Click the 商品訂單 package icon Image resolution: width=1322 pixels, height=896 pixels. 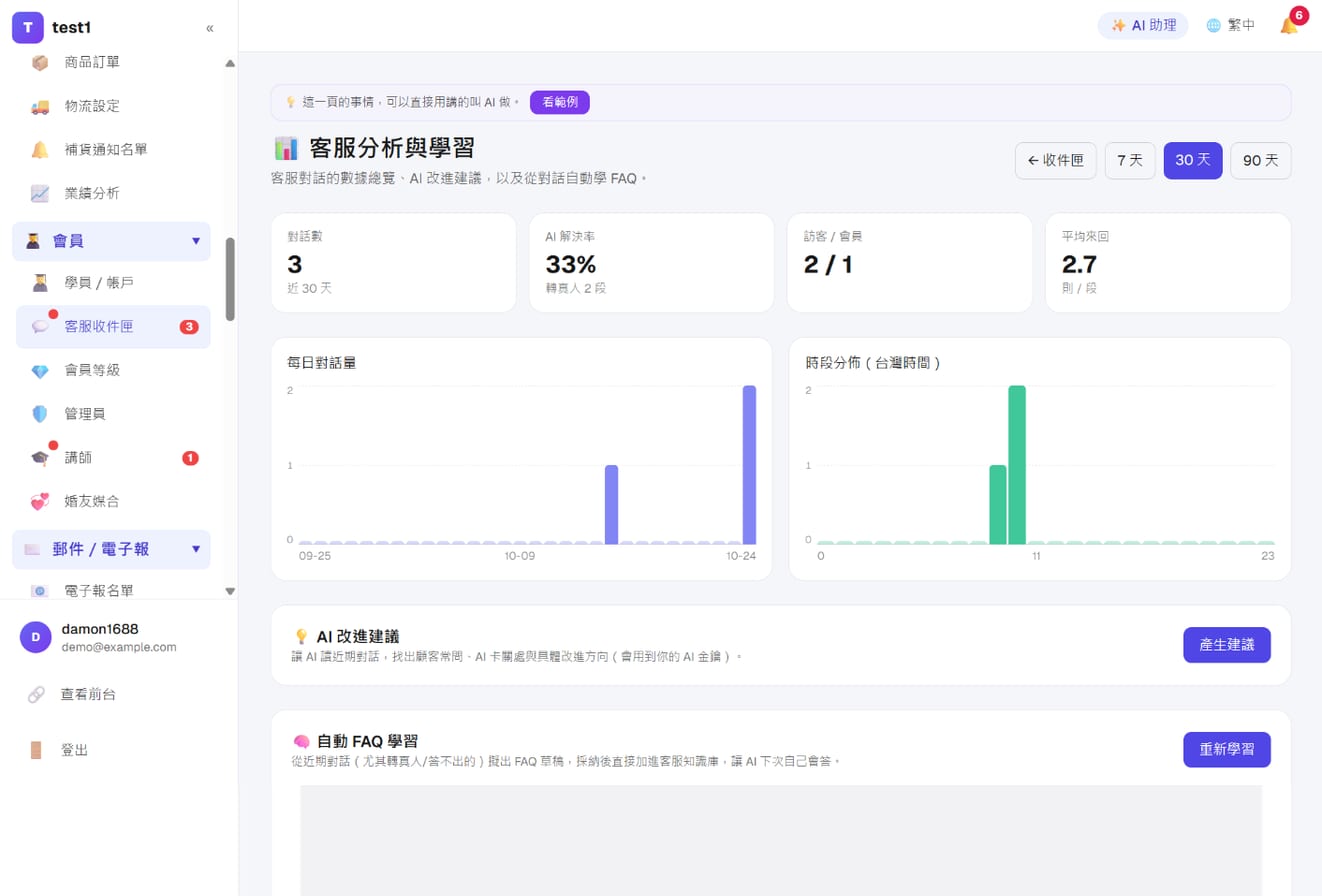point(40,62)
